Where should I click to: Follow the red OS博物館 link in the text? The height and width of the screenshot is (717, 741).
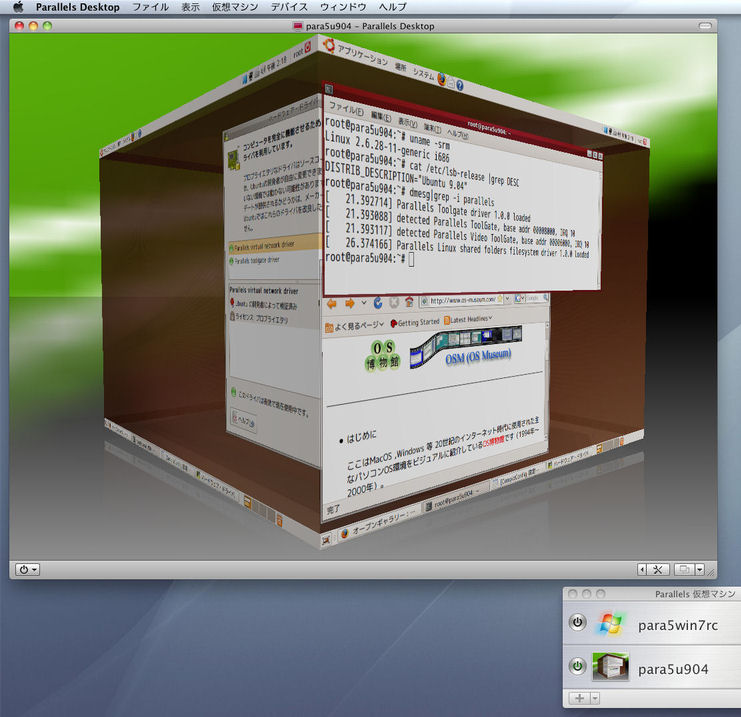coord(492,441)
